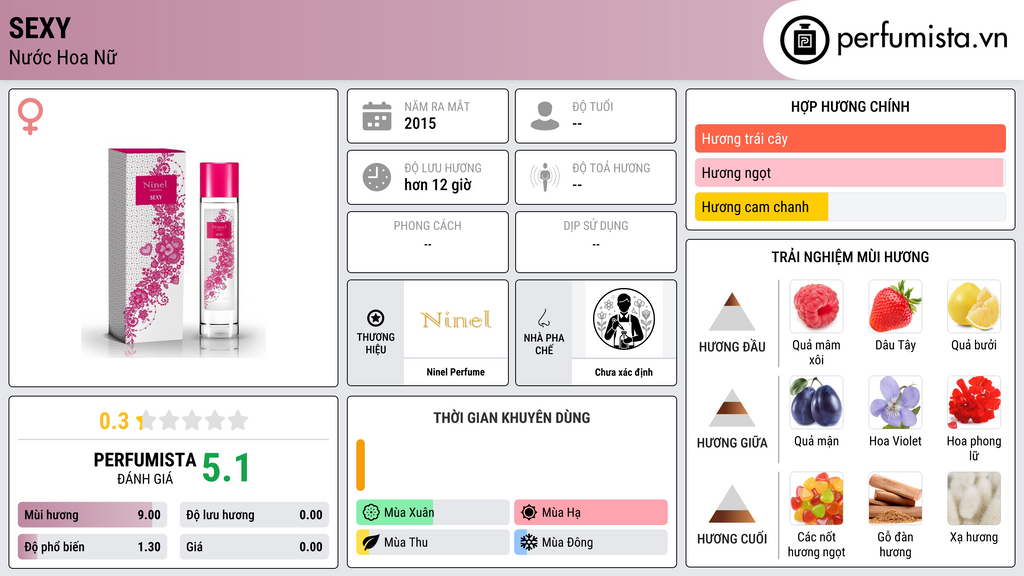Open the Gỗ đàn hương sandalwood image

click(895, 498)
